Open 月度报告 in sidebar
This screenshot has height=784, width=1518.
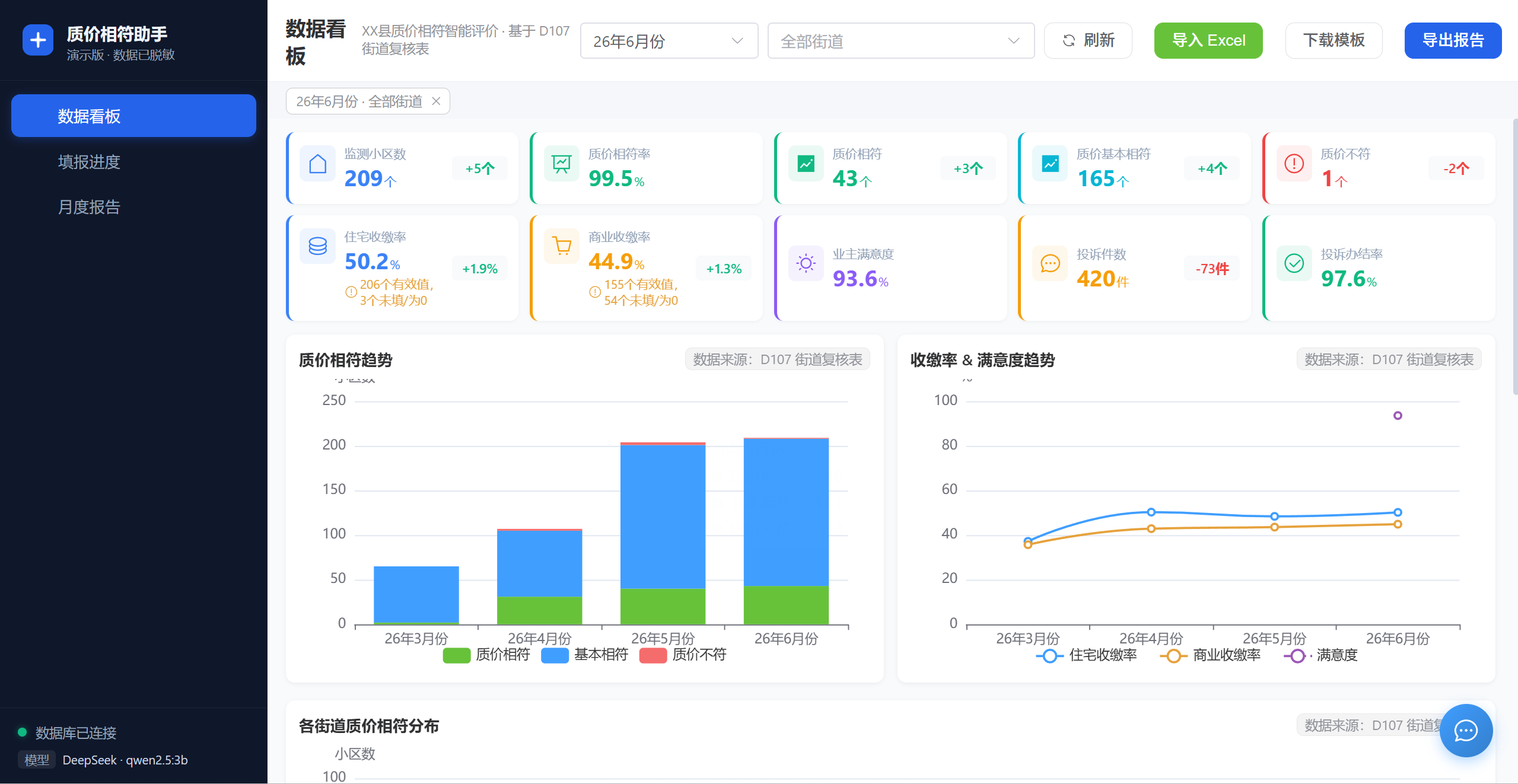click(133, 206)
